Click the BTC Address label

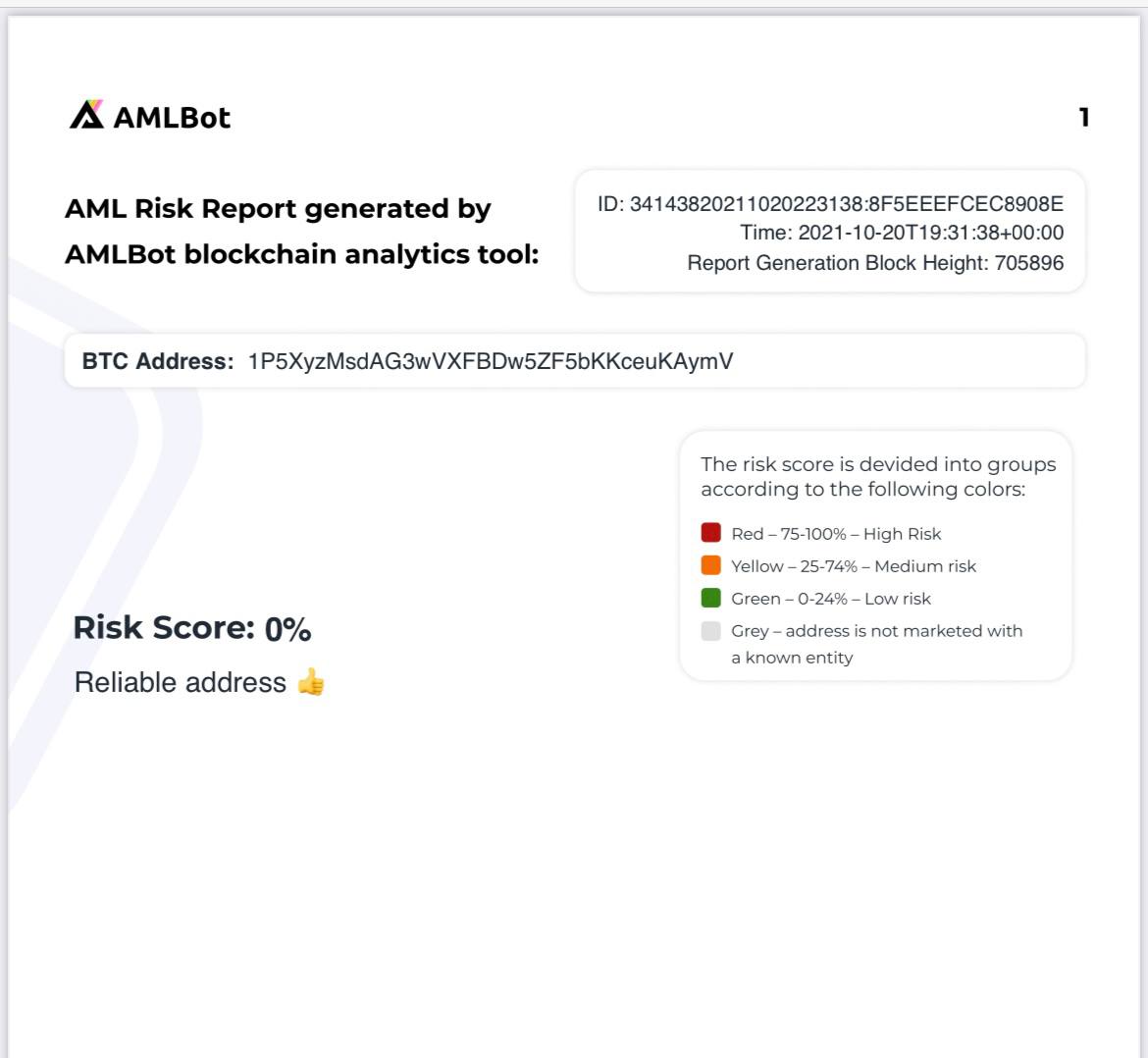click(x=158, y=361)
